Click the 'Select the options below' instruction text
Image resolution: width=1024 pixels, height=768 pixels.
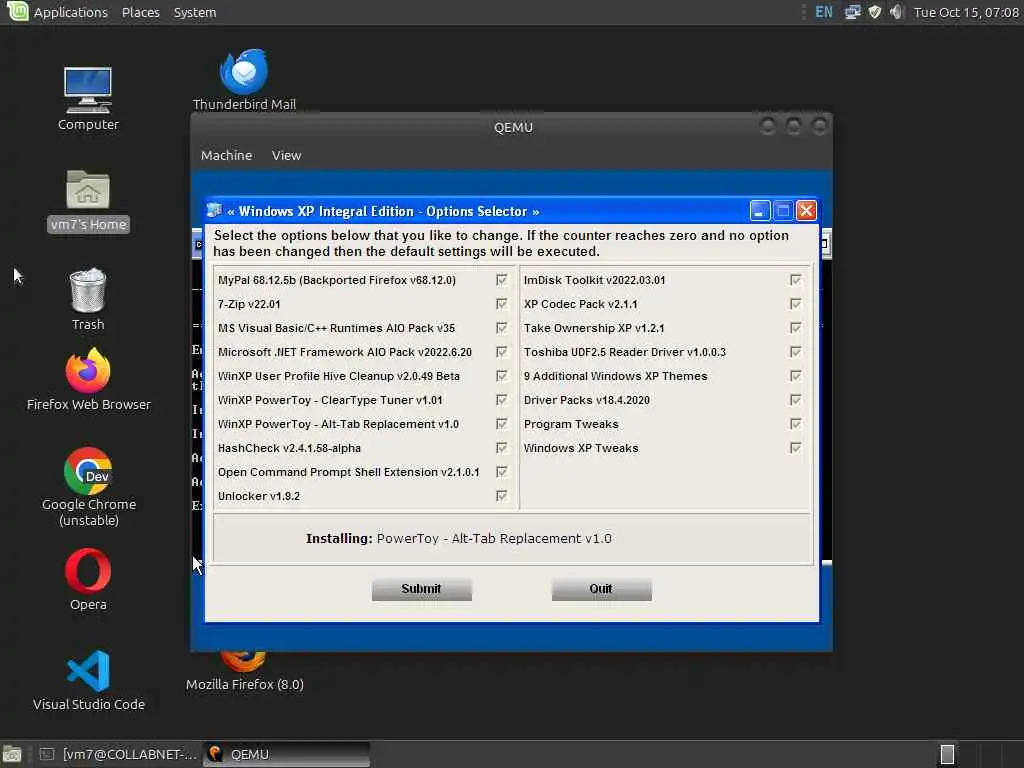[501, 243]
